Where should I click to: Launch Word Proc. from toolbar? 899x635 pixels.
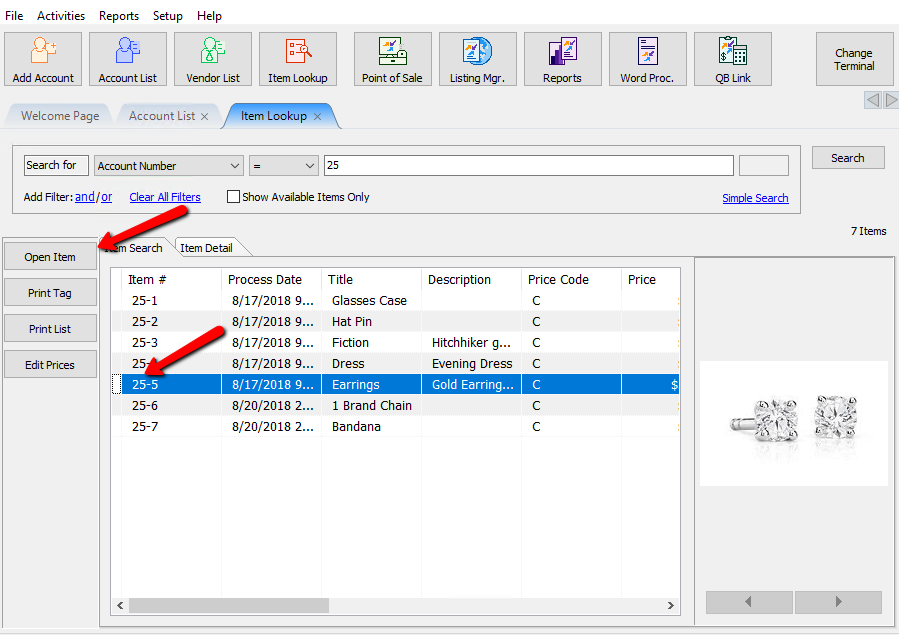[x=647, y=59]
